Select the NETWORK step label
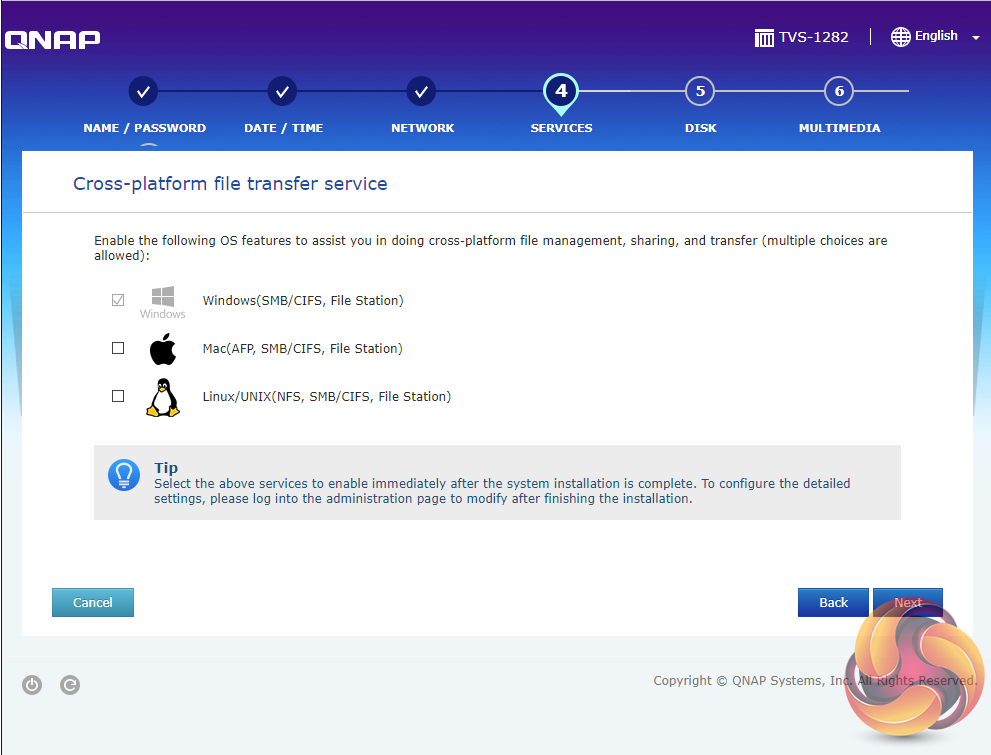 coord(422,128)
